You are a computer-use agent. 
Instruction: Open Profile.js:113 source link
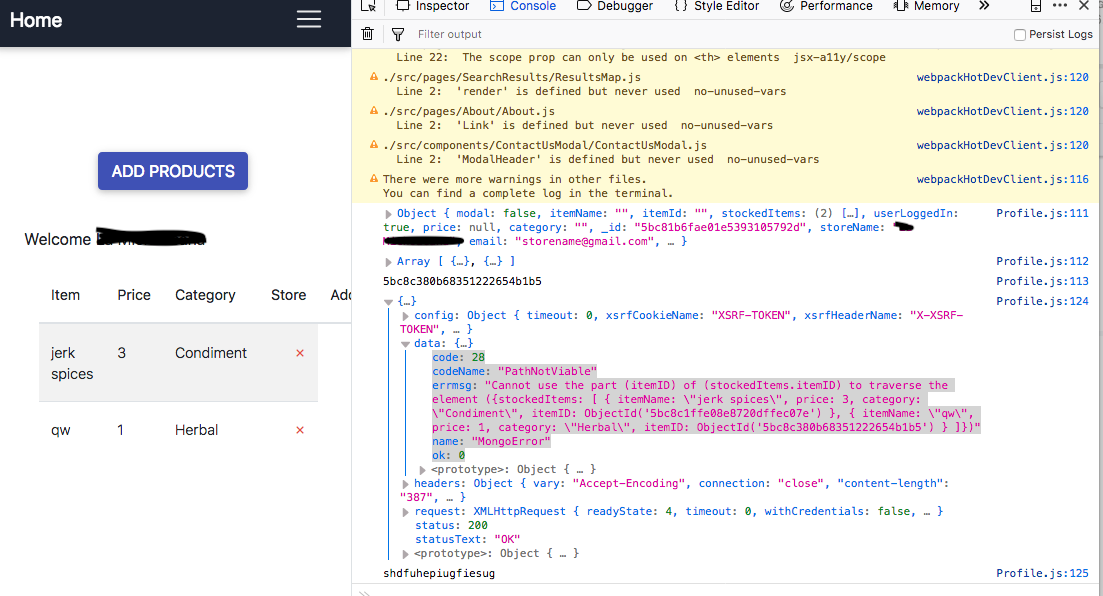[1043, 281]
